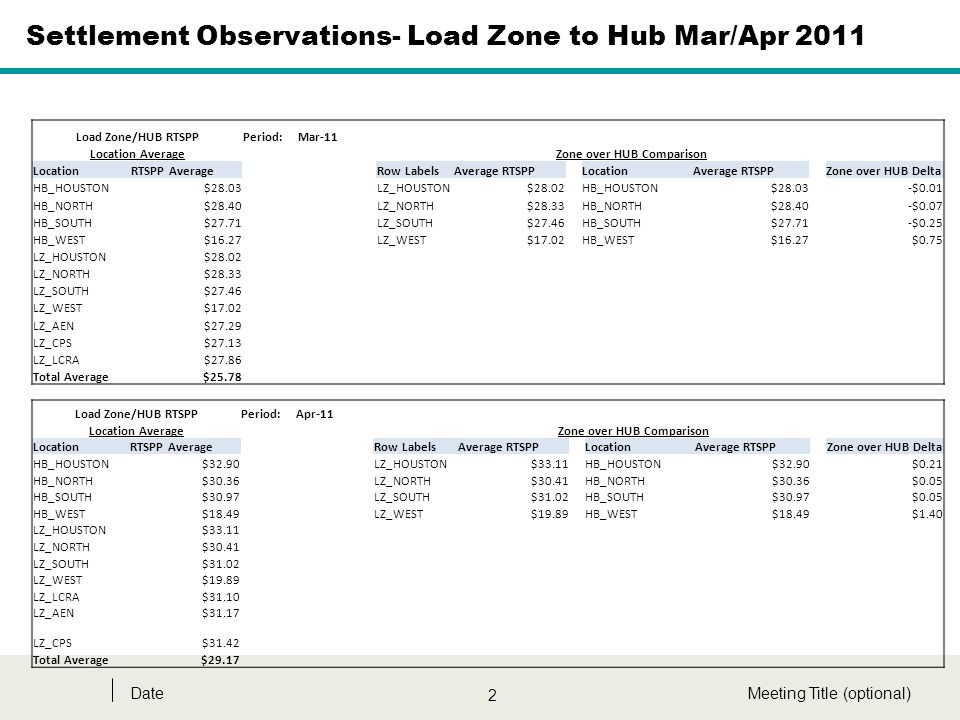Click 'Row Labels' header in Mar-11 table
This screenshot has height=720, width=960.
click(408, 171)
